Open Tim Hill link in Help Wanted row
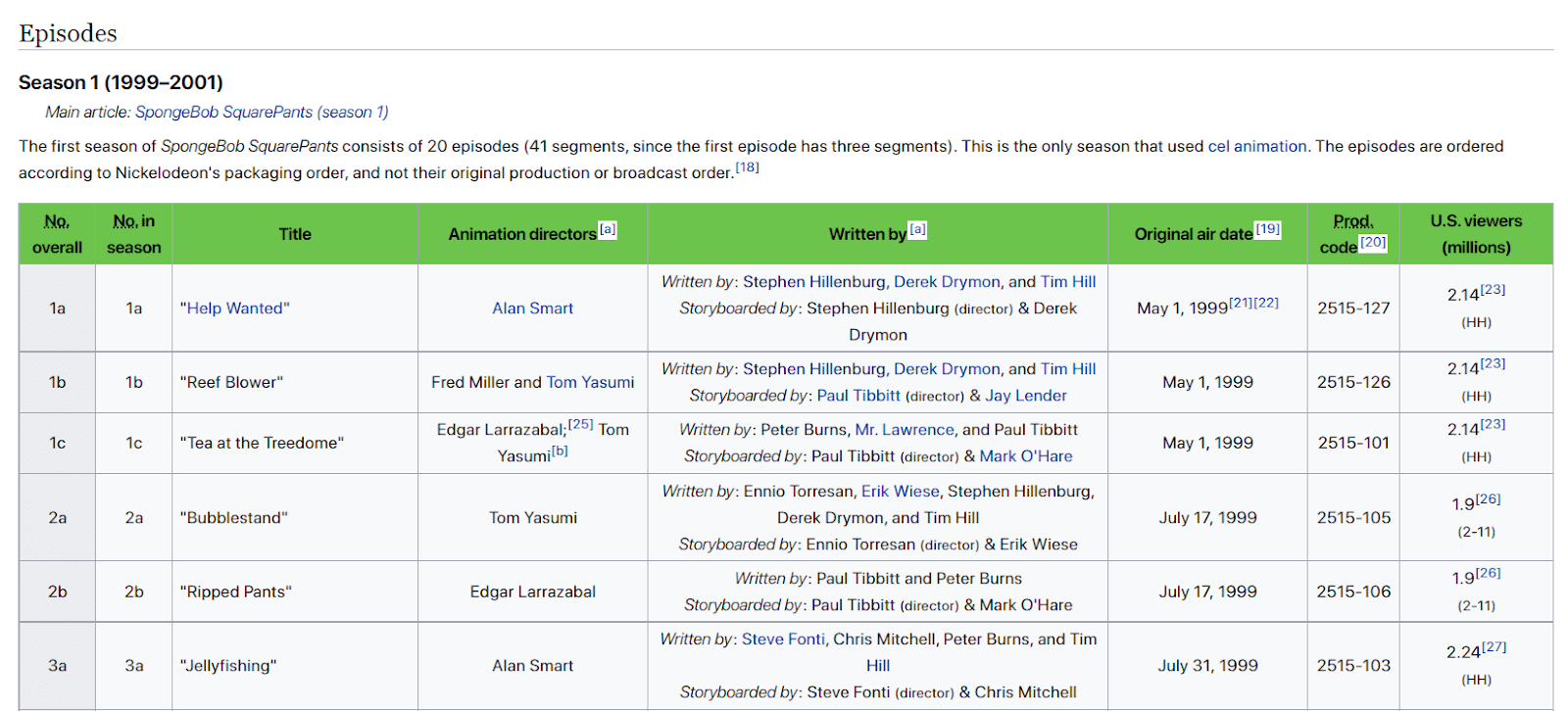The image size is (1568, 711). point(1068,281)
